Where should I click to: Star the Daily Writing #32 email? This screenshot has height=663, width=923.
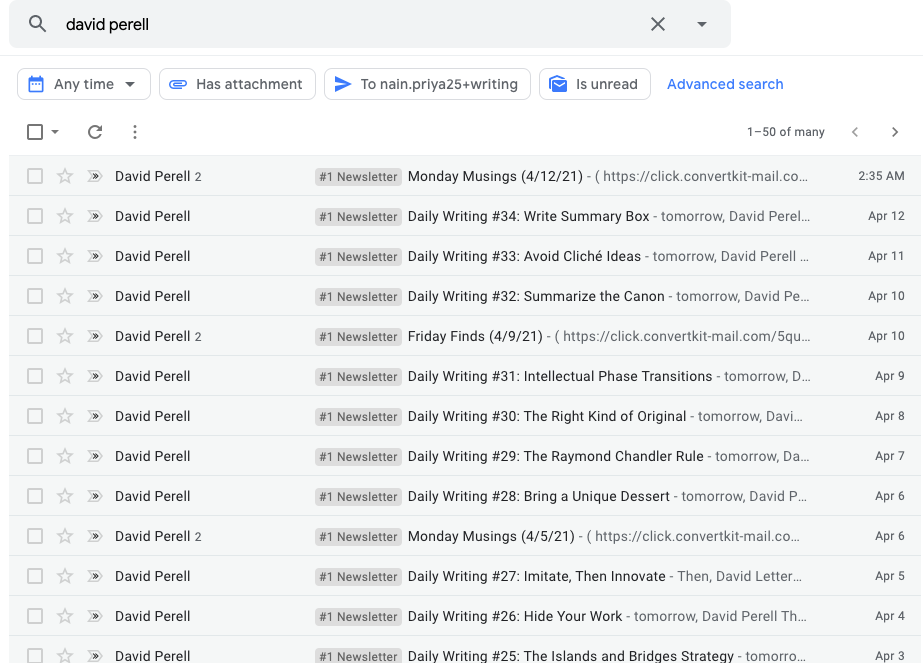pos(65,296)
